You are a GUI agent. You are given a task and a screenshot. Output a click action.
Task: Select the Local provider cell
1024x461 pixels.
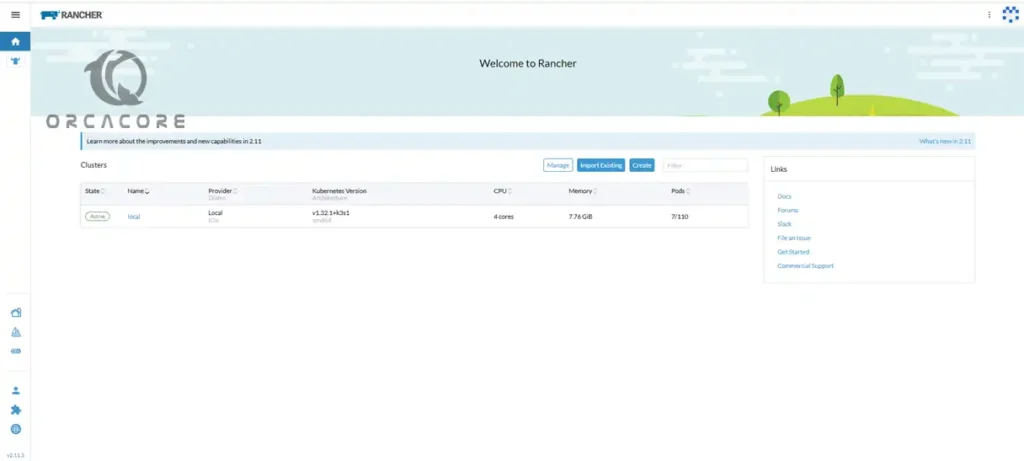click(215, 213)
